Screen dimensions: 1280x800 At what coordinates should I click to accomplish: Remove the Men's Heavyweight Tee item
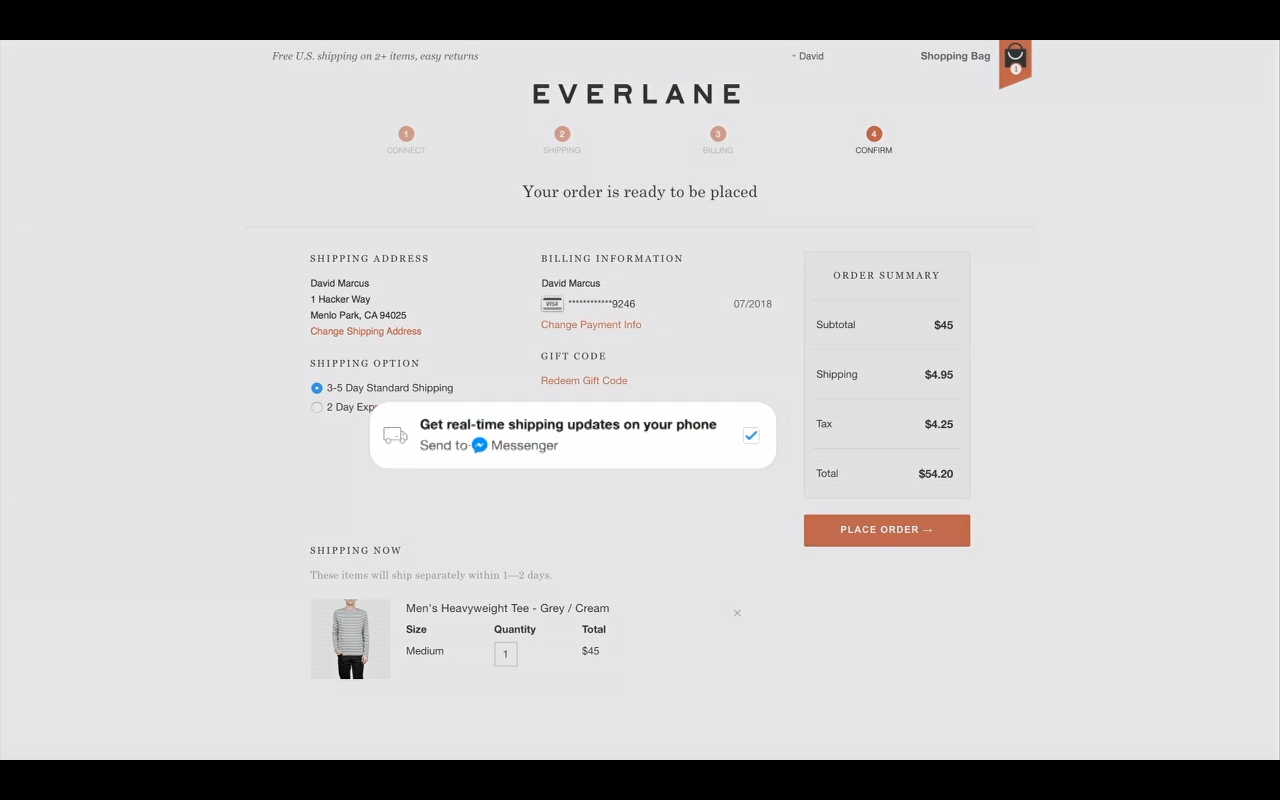737,613
